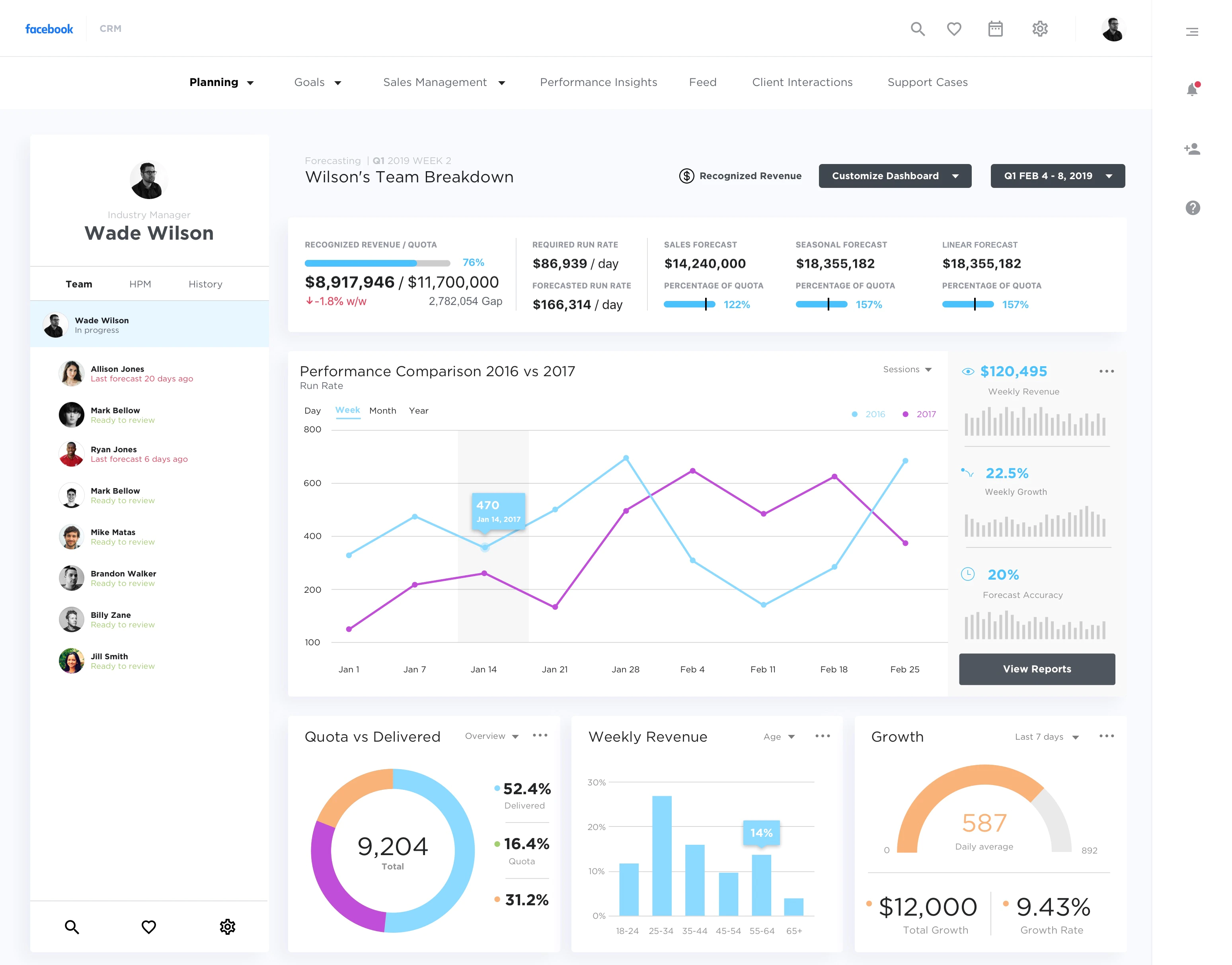This screenshot has height=965, width=1232.
Task: Open the Sessions dropdown
Action: [x=907, y=369]
